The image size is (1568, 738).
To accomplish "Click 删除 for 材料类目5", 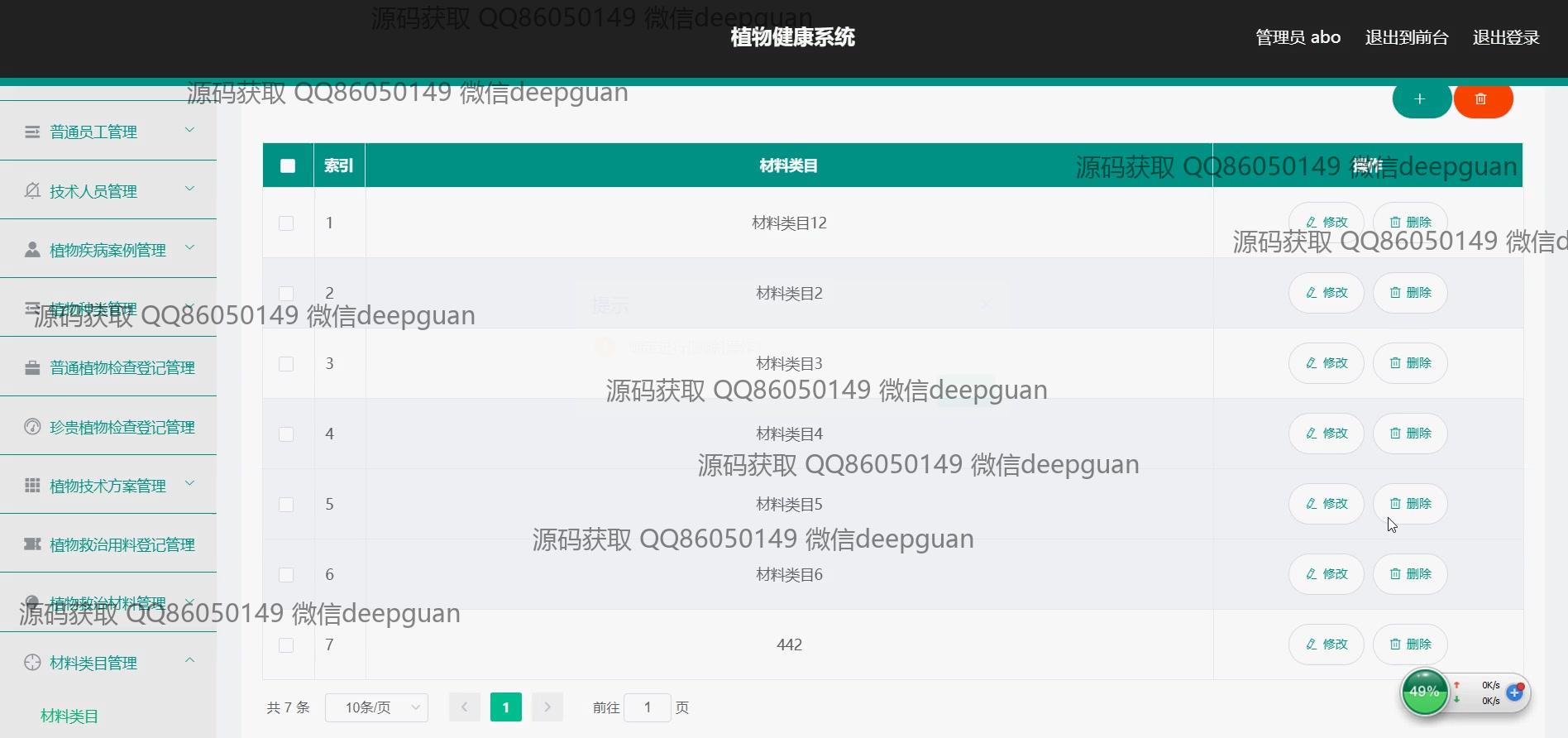I will click(1411, 504).
